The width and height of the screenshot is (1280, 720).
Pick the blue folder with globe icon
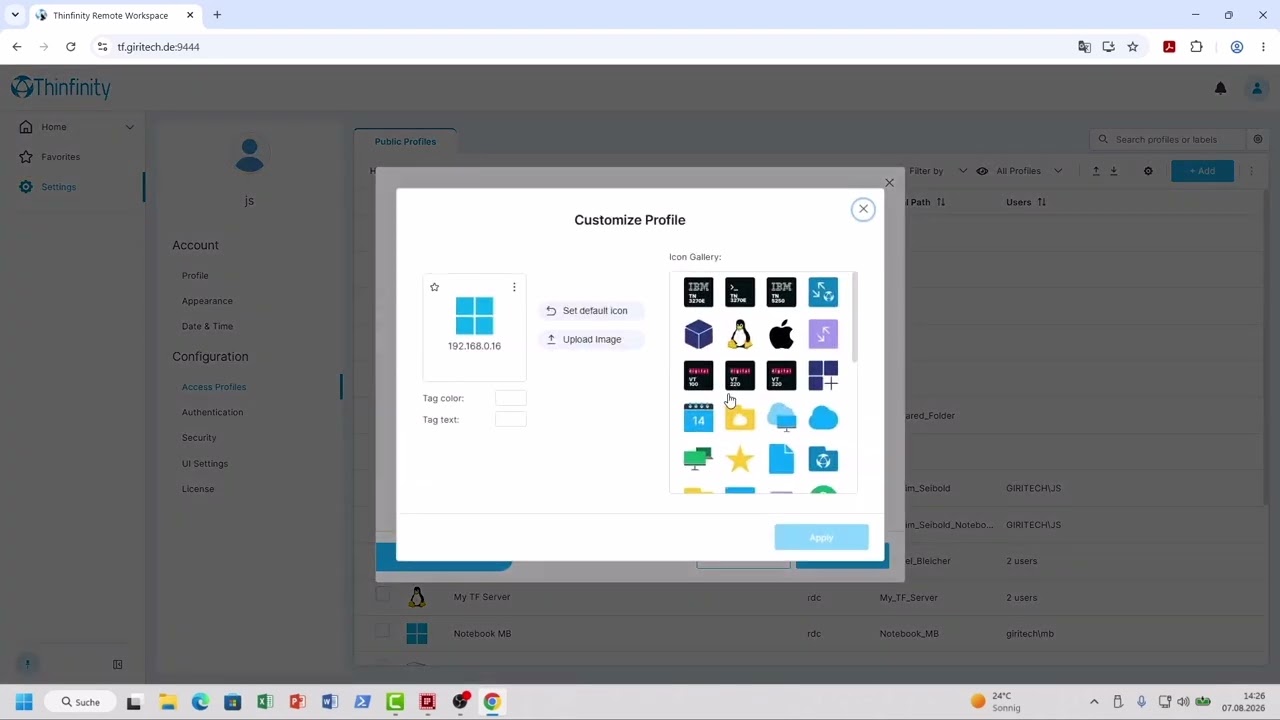pos(823,459)
